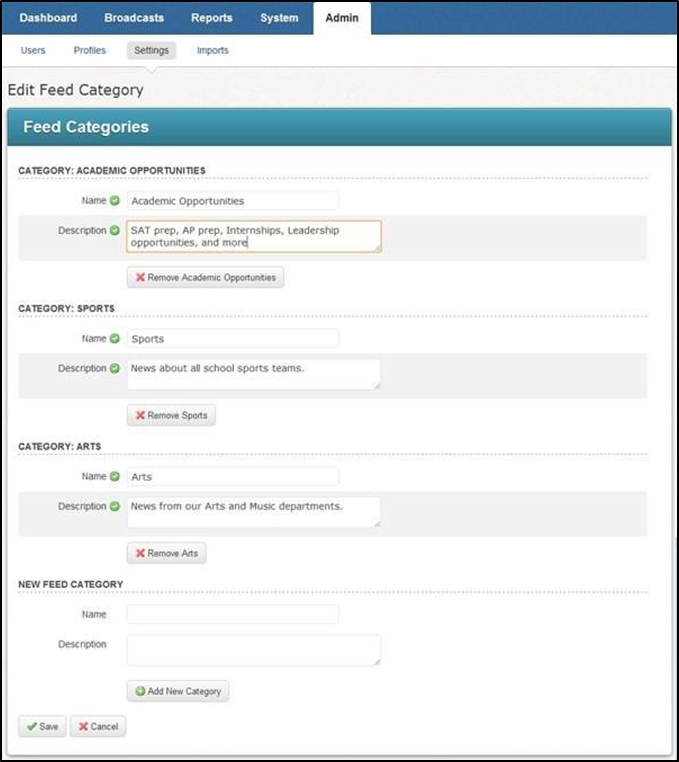This screenshot has height=762, width=679.
Task: Focus the New Feed Category name field
Action: 233,614
